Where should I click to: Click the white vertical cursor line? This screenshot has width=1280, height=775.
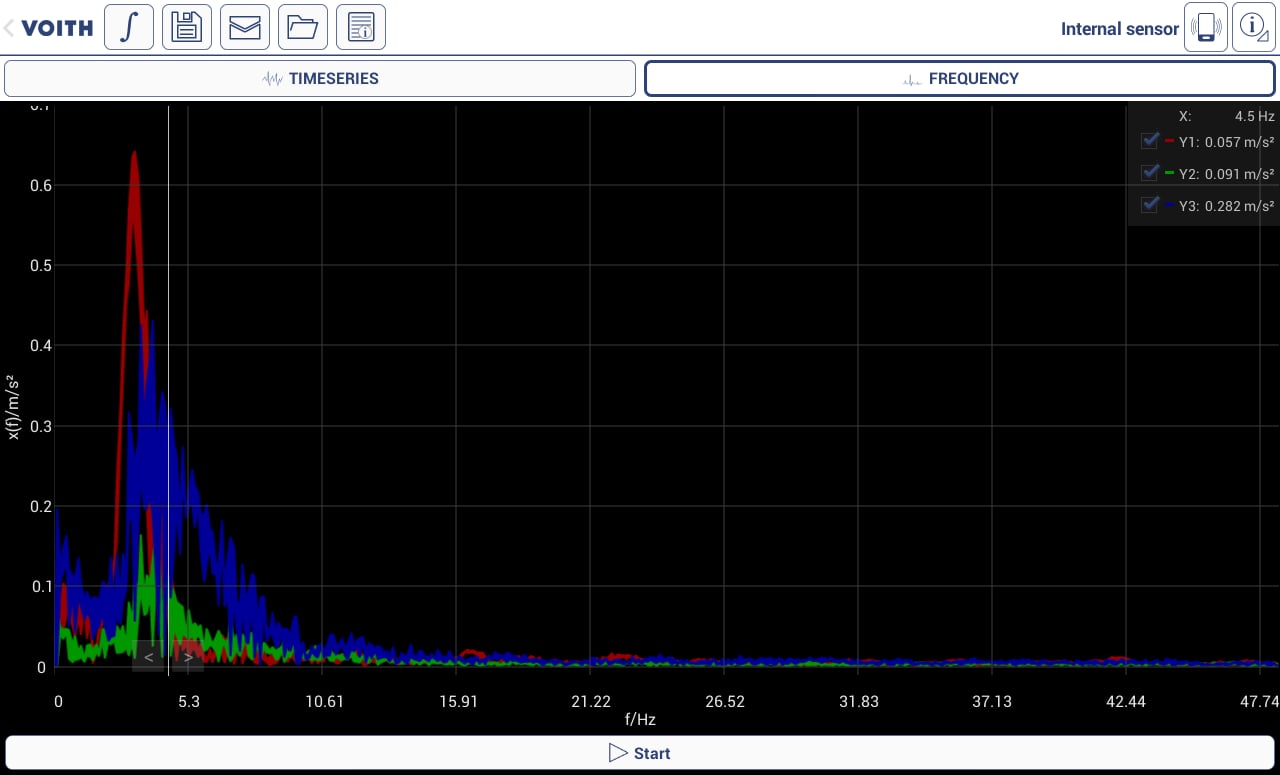tap(168, 390)
